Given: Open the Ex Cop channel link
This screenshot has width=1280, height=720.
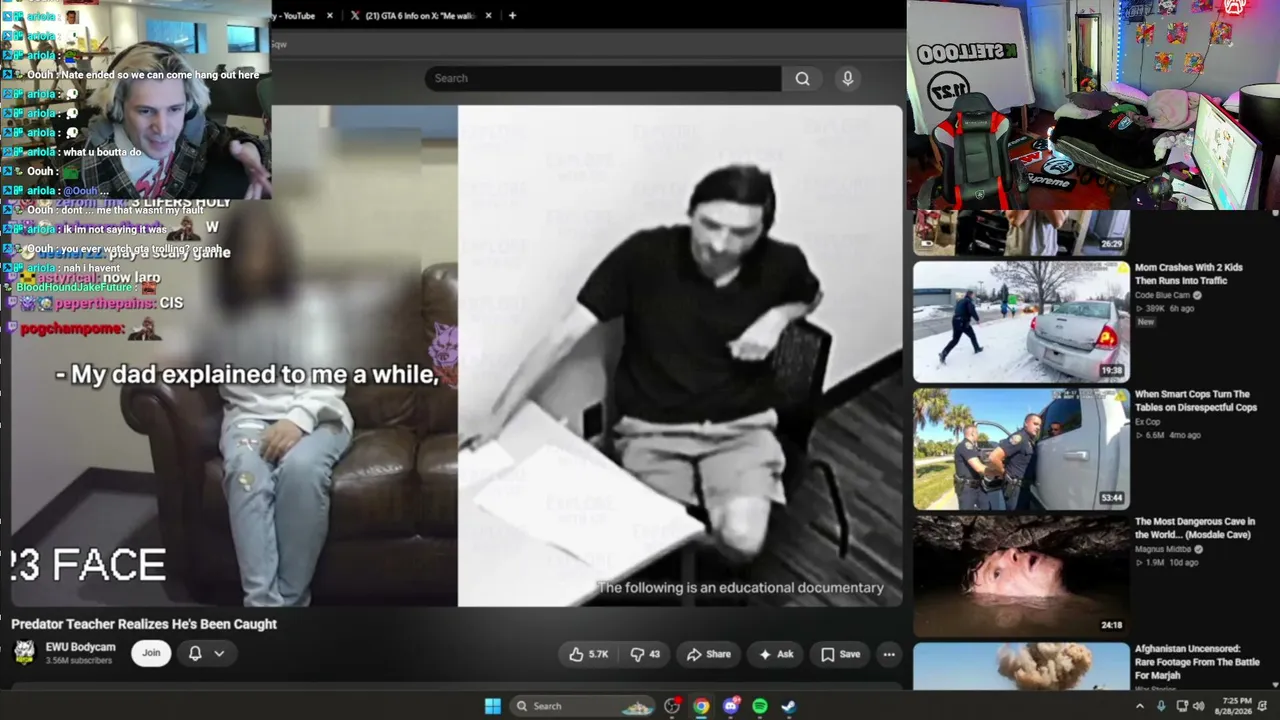Looking at the screenshot, I should coord(1147,422).
